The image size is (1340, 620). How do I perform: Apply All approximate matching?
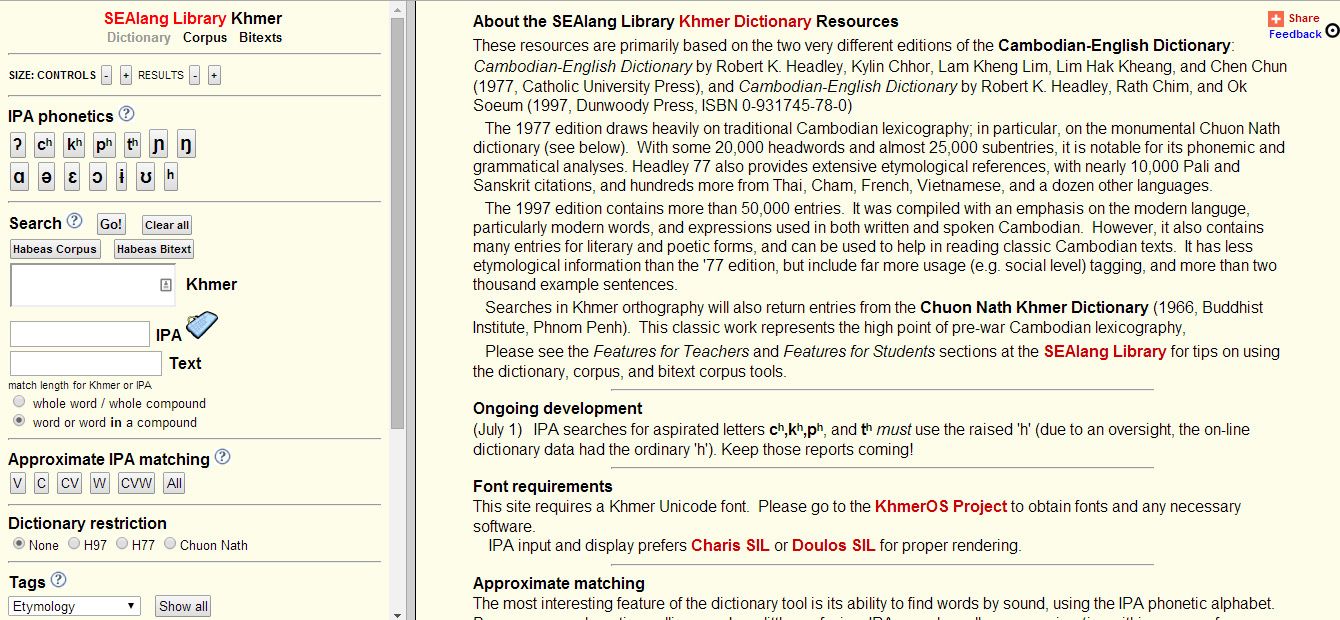174,484
